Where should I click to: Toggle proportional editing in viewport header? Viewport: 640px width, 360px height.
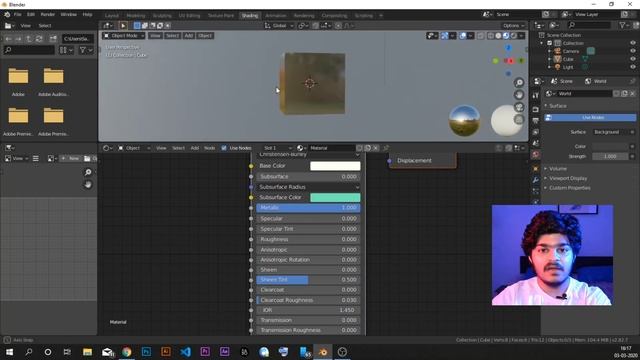click(338, 25)
